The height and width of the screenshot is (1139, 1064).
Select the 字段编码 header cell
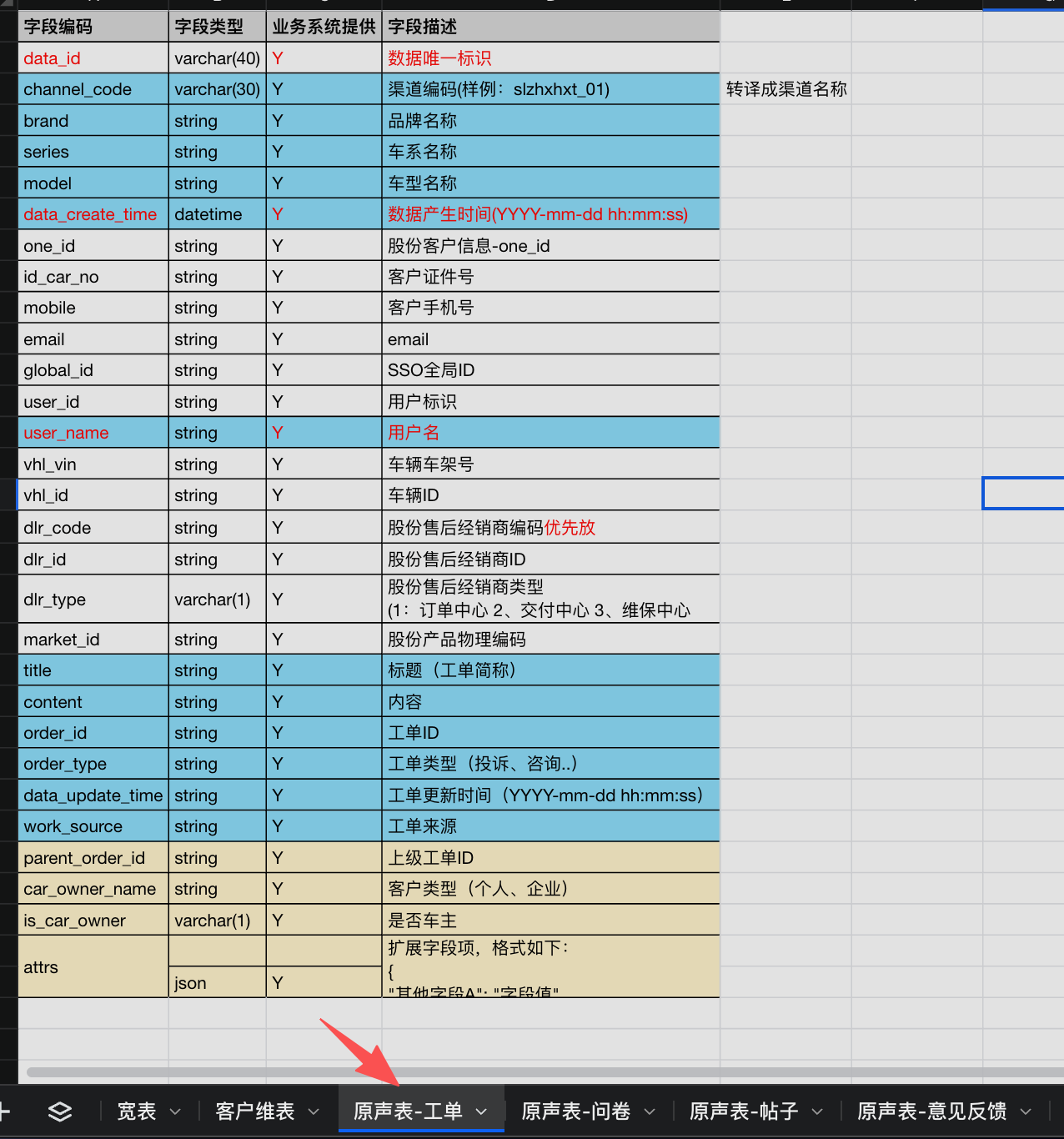pyautogui.click(x=93, y=27)
